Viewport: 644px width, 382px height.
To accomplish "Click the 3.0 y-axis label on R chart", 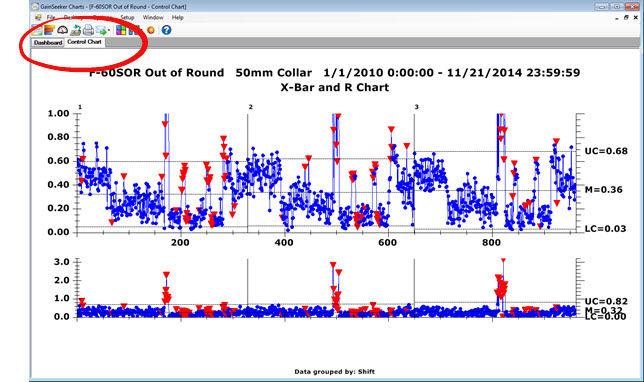I will coord(62,262).
